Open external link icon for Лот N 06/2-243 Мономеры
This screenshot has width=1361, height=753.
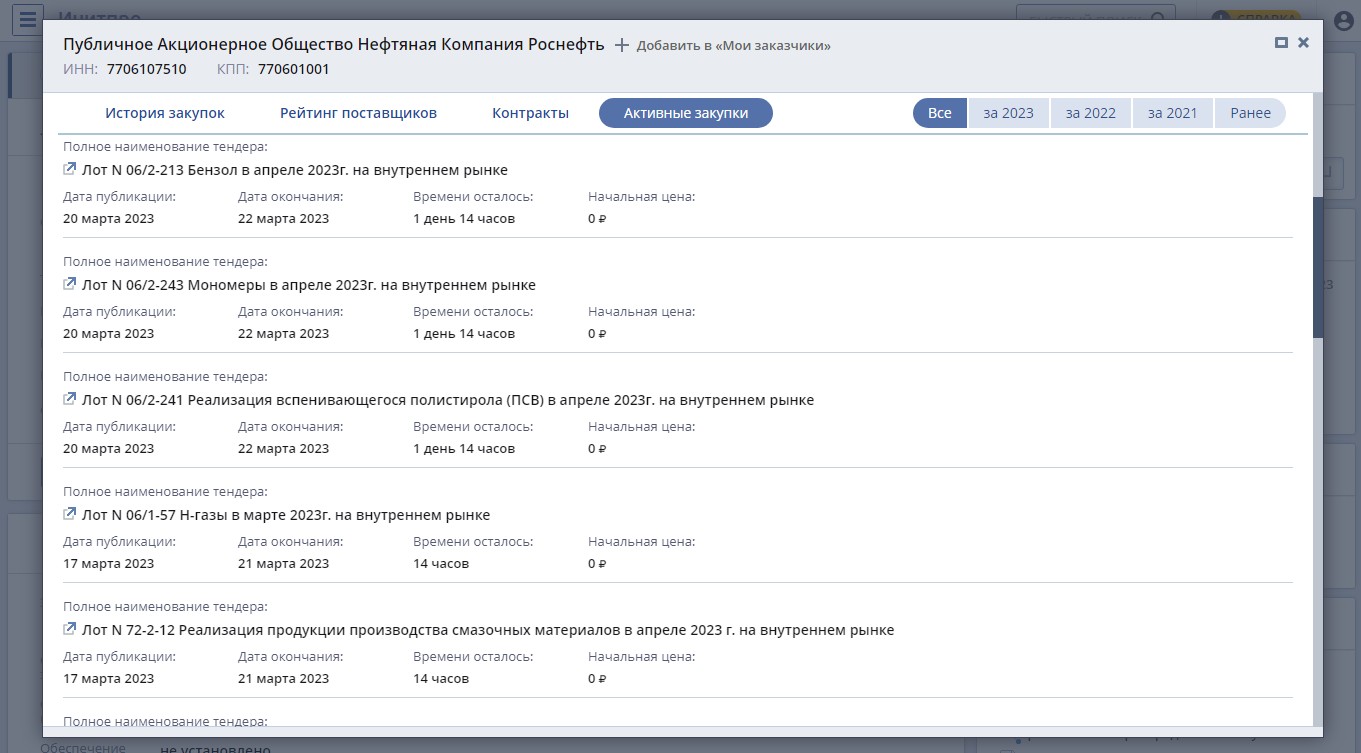[x=70, y=284]
